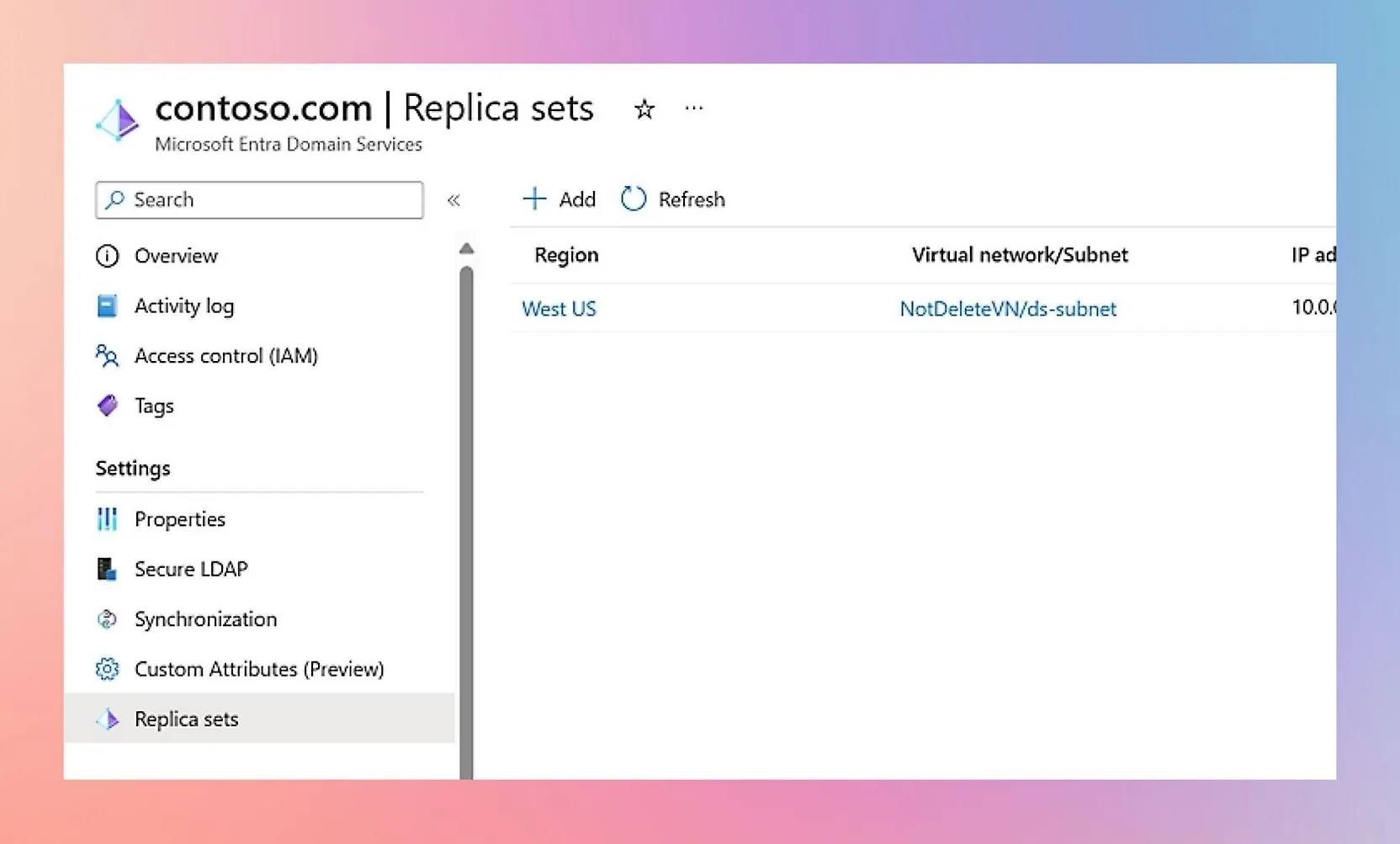
Task: Click the Access control people icon
Action: 107,356
